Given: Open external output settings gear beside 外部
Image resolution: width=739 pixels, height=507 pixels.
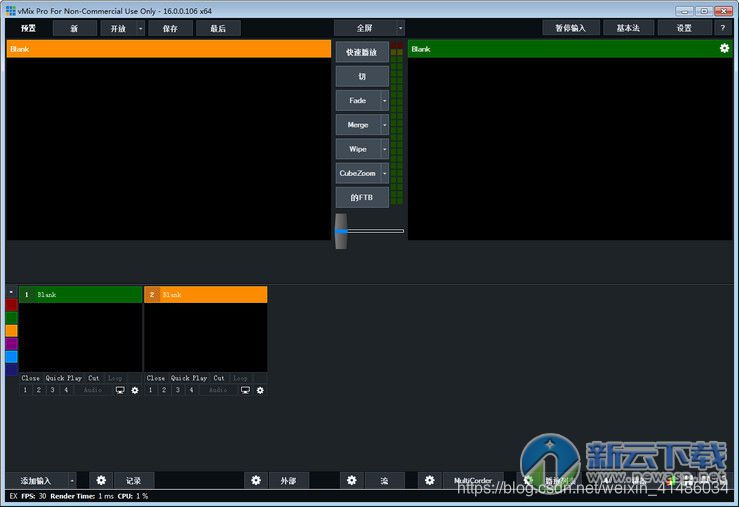Looking at the screenshot, I should 256,480.
